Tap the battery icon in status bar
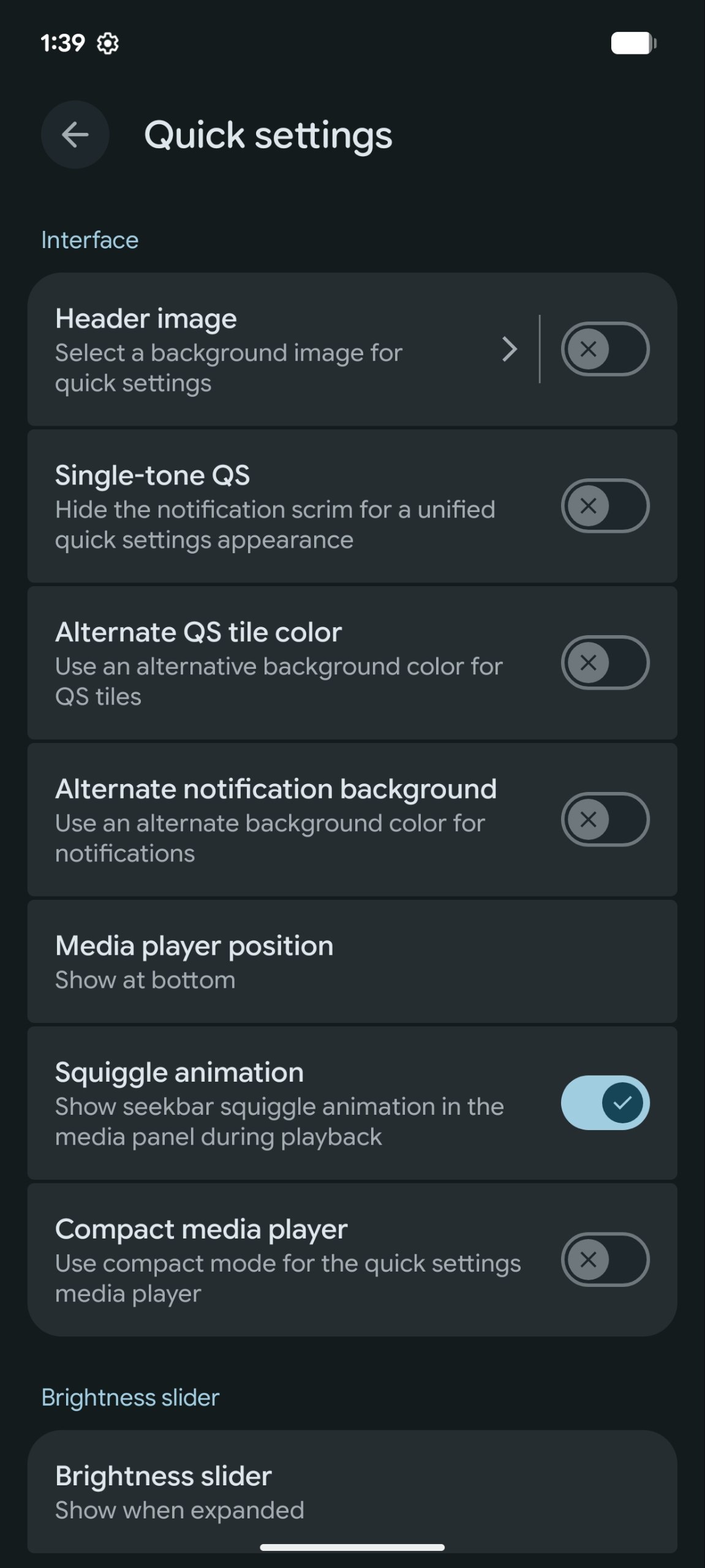 click(634, 43)
